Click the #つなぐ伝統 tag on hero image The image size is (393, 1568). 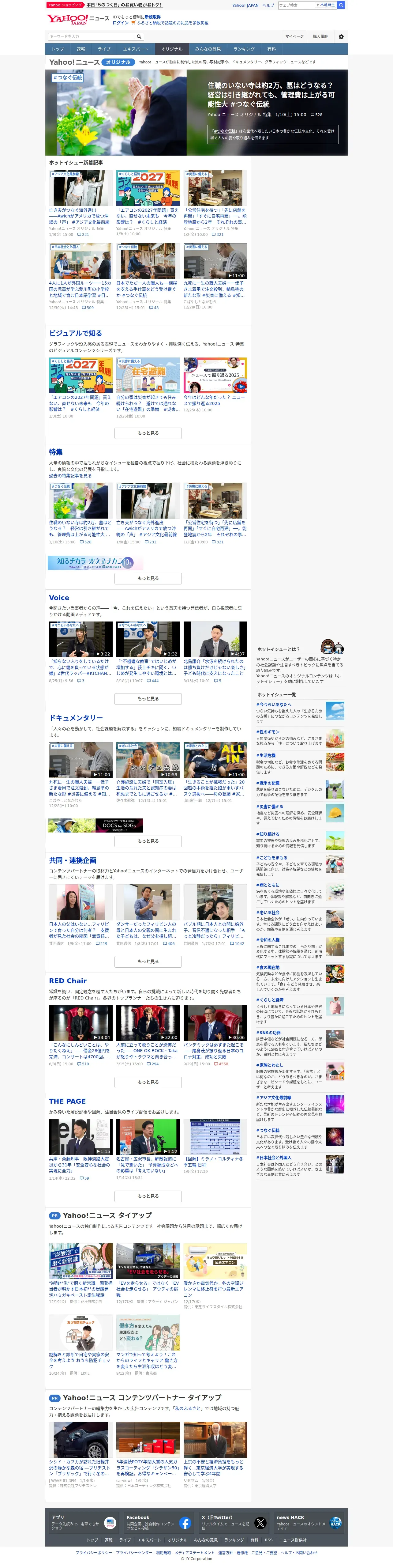[68, 78]
